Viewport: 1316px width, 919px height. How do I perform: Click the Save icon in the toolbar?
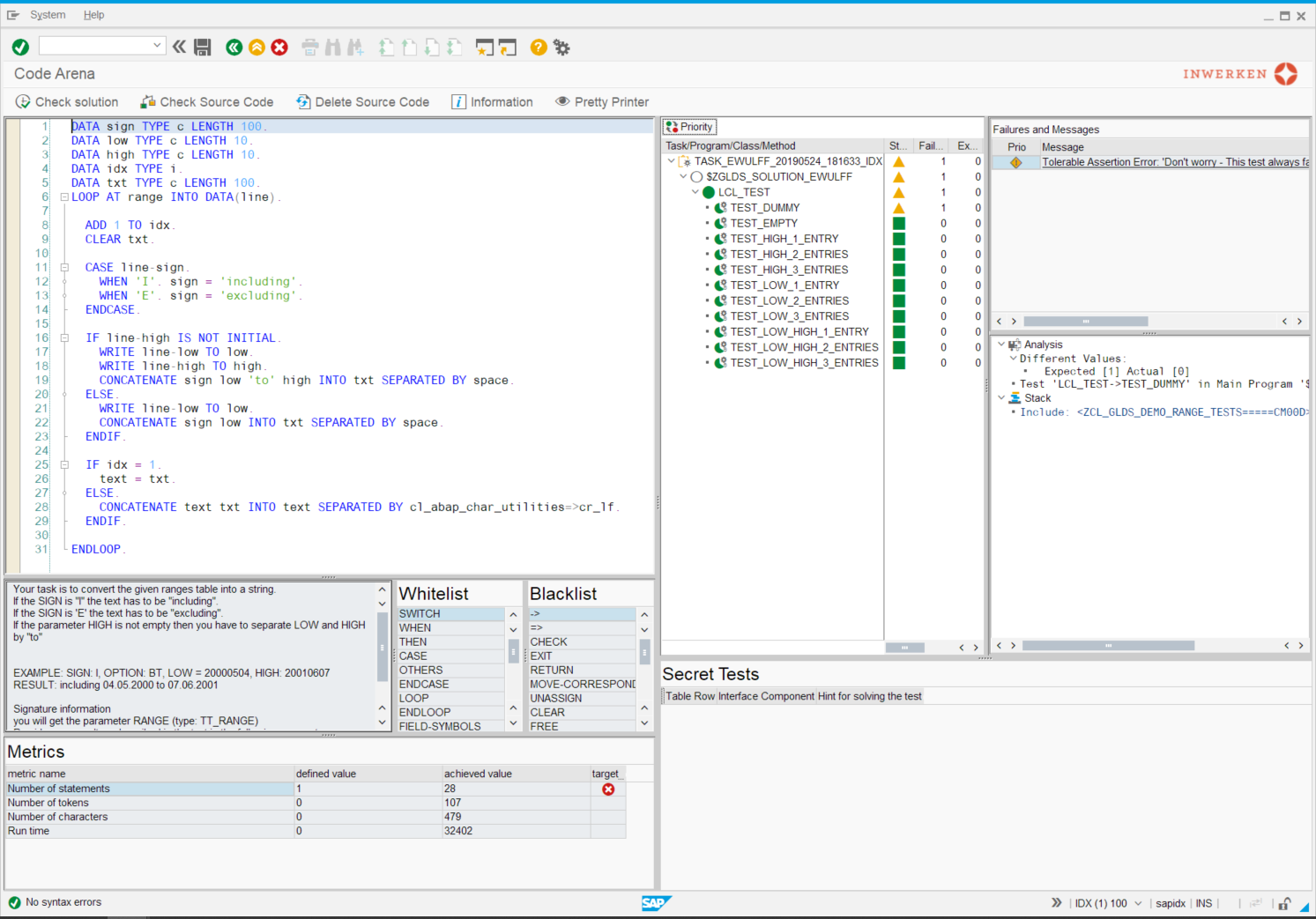202,47
